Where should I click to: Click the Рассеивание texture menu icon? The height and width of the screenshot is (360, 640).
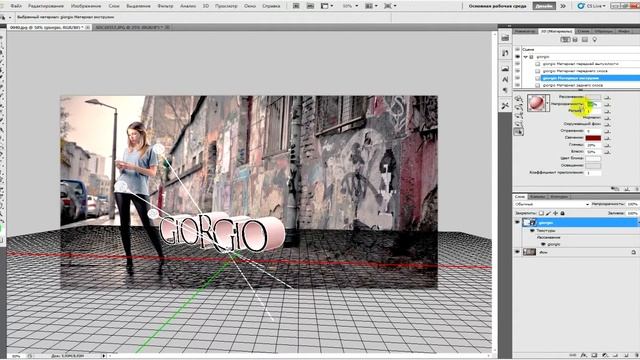point(607,97)
